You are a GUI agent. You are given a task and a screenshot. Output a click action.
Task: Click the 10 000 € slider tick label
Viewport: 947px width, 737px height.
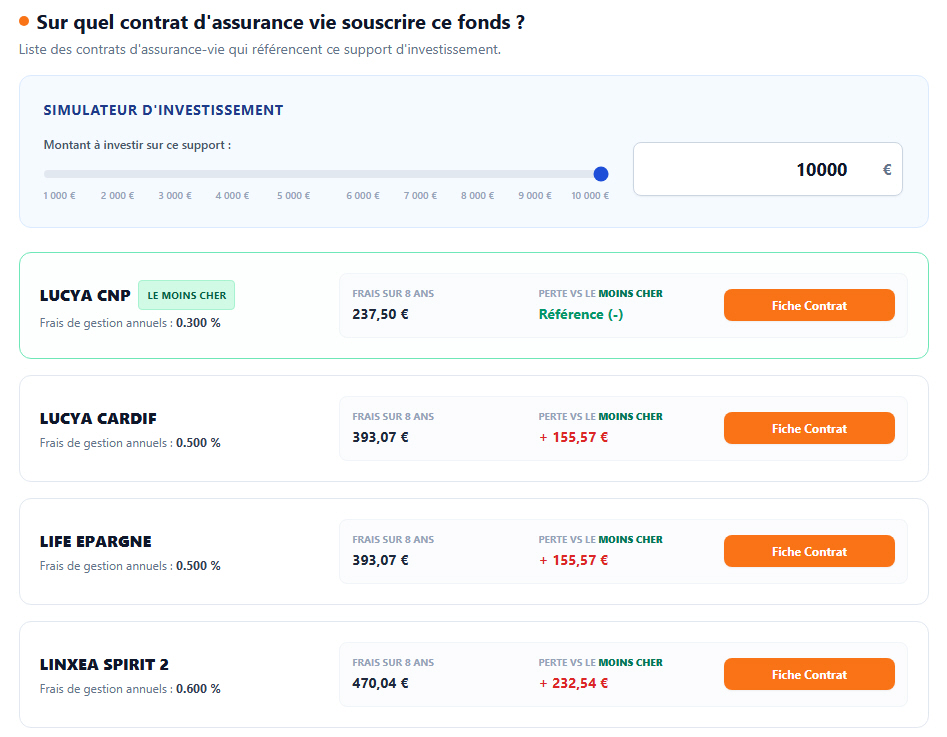(590, 196)
